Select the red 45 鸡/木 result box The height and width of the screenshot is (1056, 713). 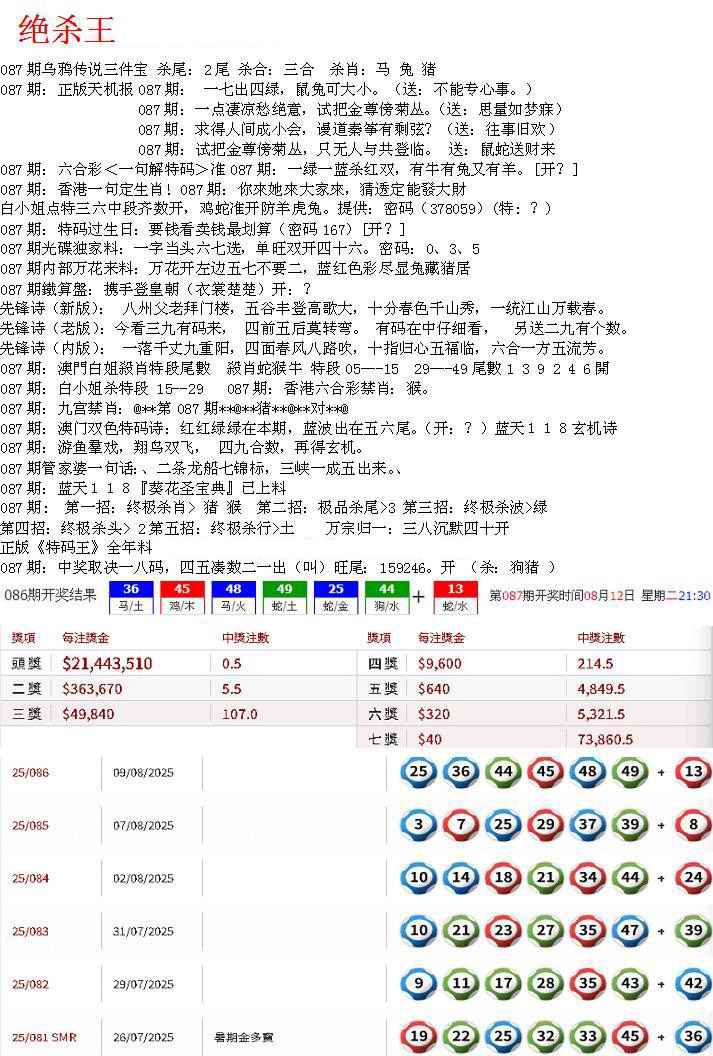(182, 596)
